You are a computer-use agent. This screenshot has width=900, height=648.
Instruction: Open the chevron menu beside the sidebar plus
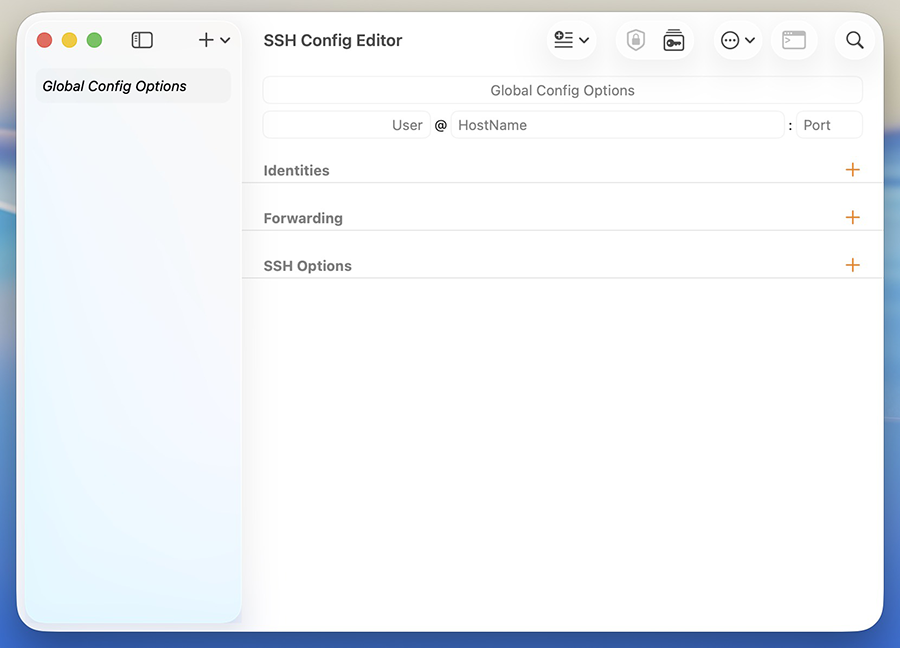(225, 40)
